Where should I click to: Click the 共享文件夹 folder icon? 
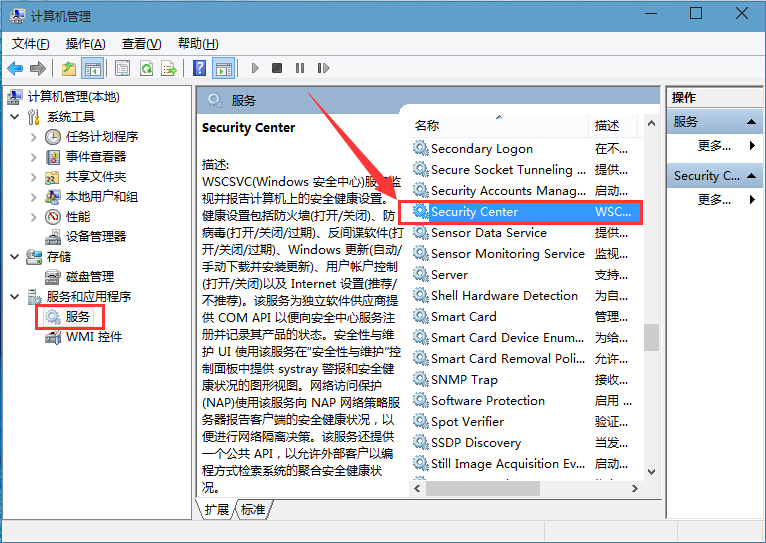pyautogui.click(x=53, y=177)
